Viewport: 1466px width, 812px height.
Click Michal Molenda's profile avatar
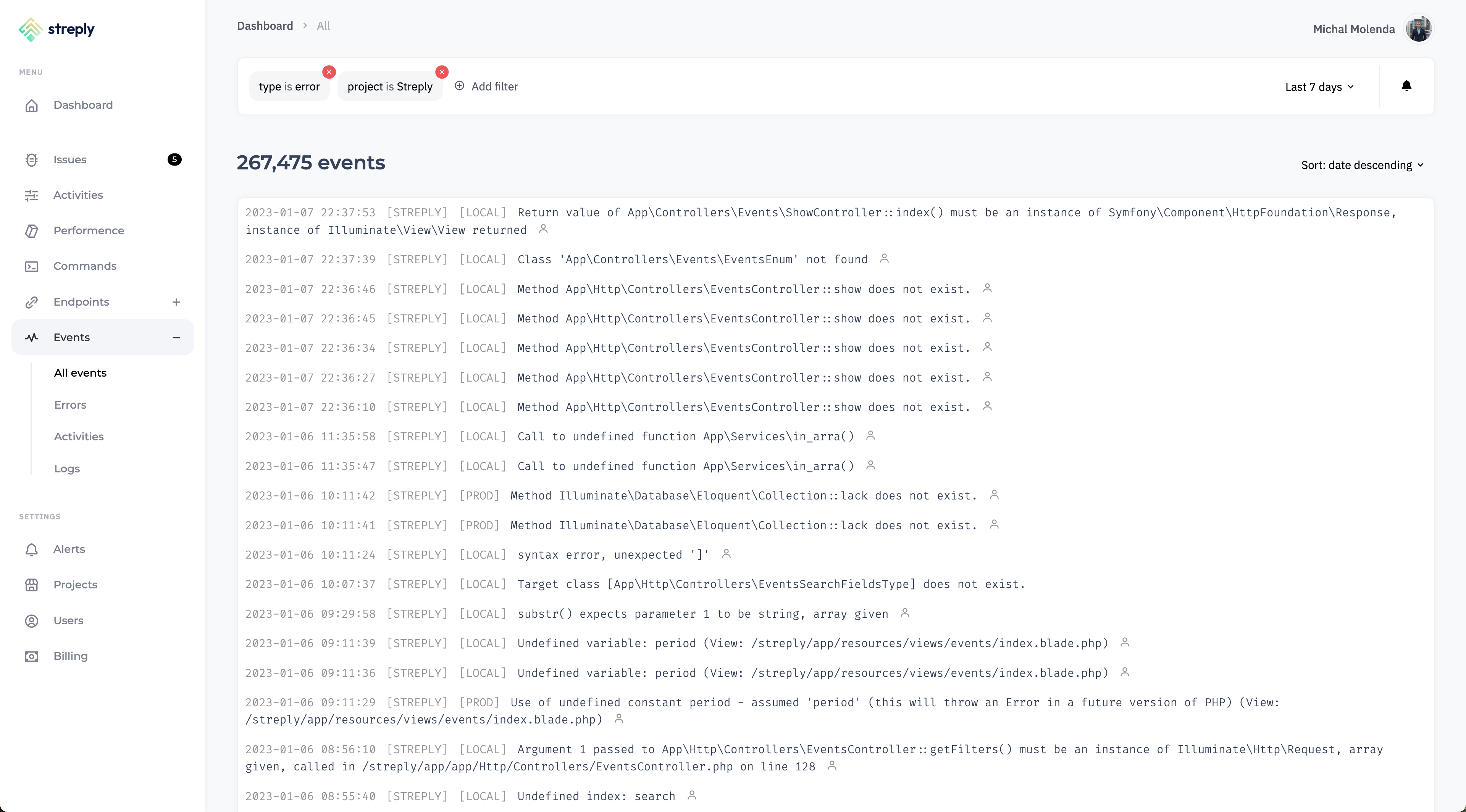[x=1418, y=29]
